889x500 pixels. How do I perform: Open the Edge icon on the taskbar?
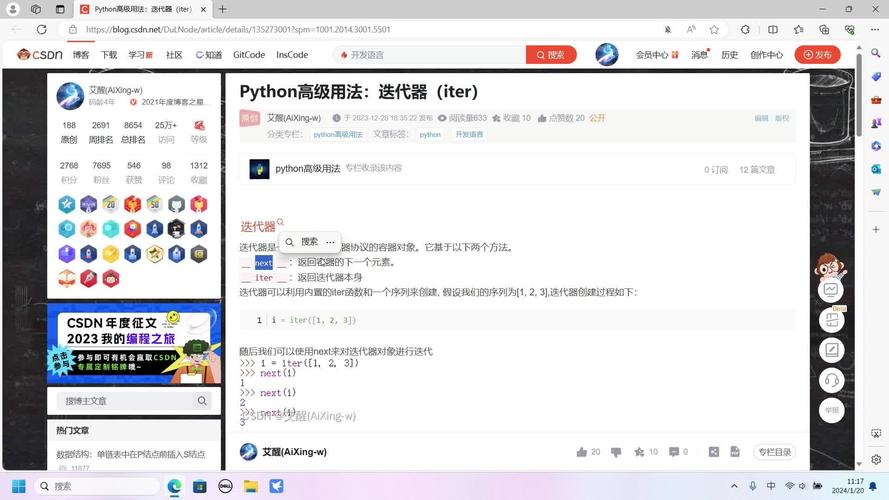[174, 486]
